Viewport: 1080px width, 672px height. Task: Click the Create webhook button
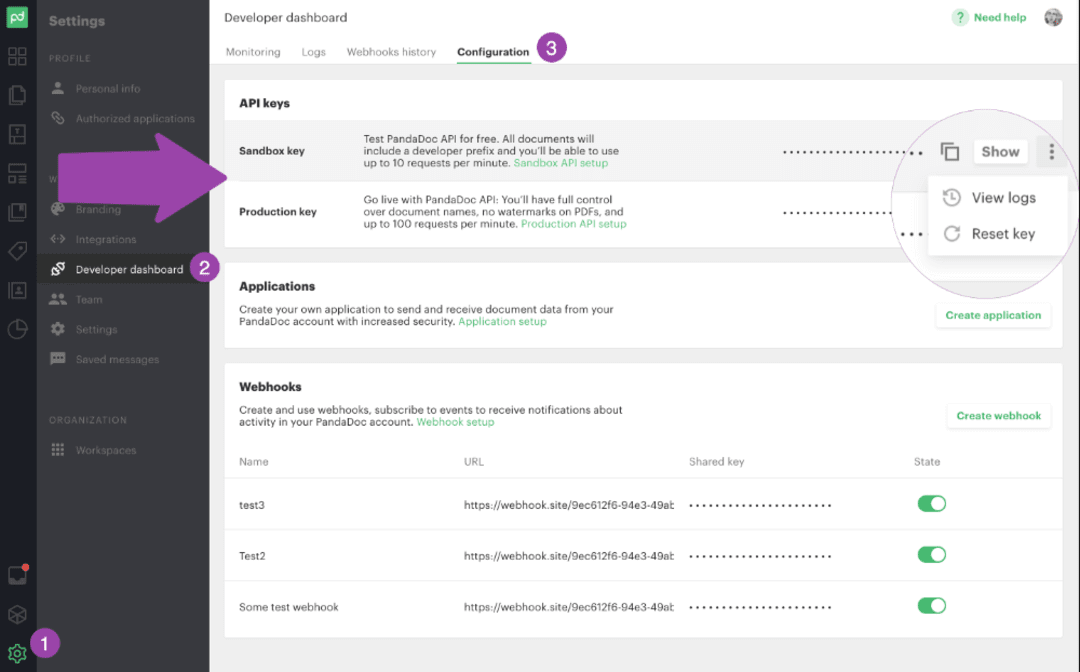(998, 415)
